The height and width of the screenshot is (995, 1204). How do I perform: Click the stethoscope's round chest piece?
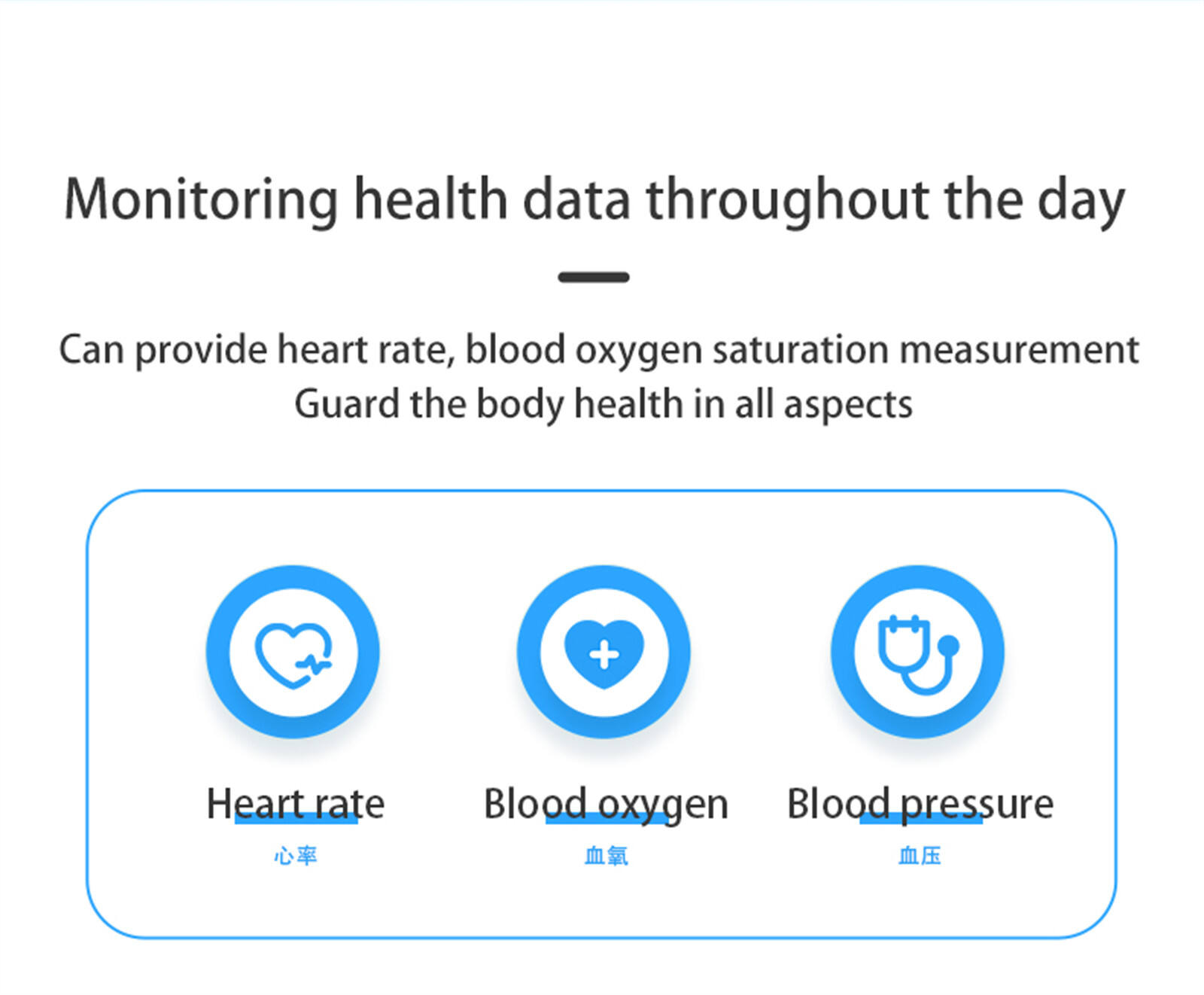click(949, 646)
